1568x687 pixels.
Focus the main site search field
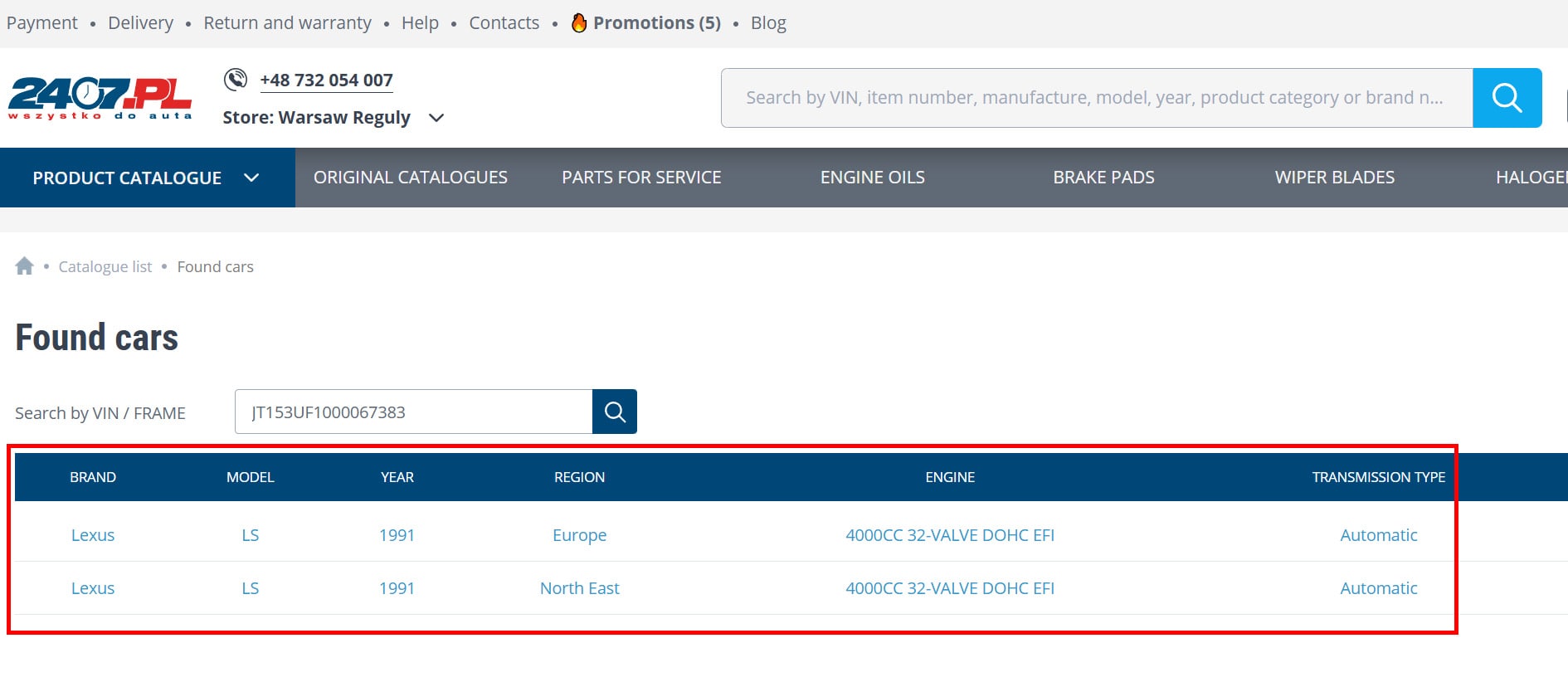tap(1097, 98)
